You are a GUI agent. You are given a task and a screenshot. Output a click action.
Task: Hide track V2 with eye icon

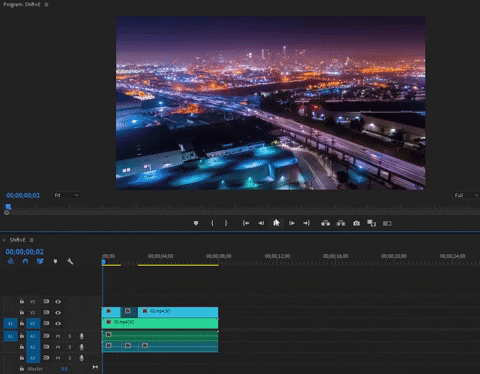pyautogui.click(x=58, y=313)
